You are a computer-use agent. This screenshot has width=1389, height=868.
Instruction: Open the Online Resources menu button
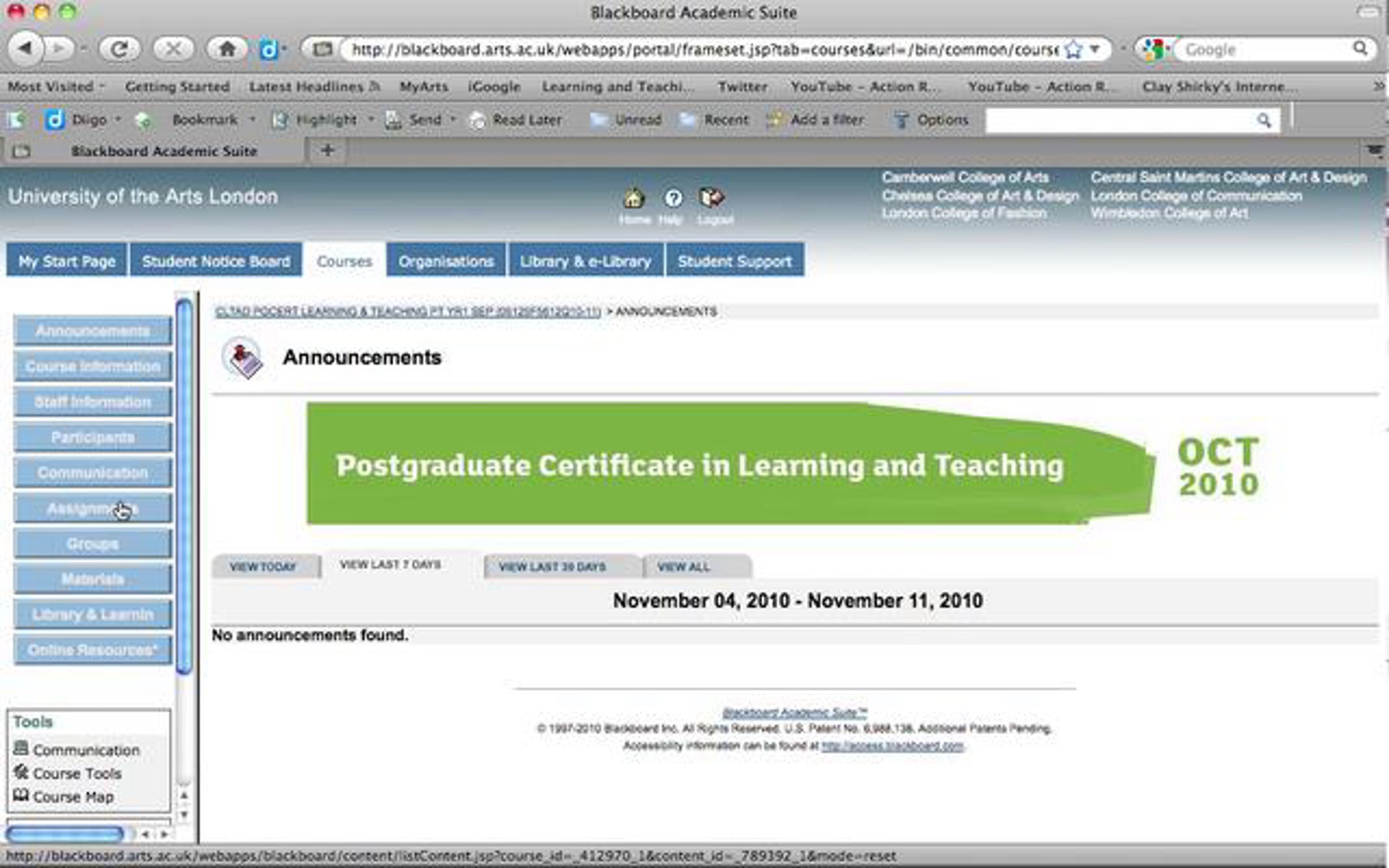coord(93,650)
